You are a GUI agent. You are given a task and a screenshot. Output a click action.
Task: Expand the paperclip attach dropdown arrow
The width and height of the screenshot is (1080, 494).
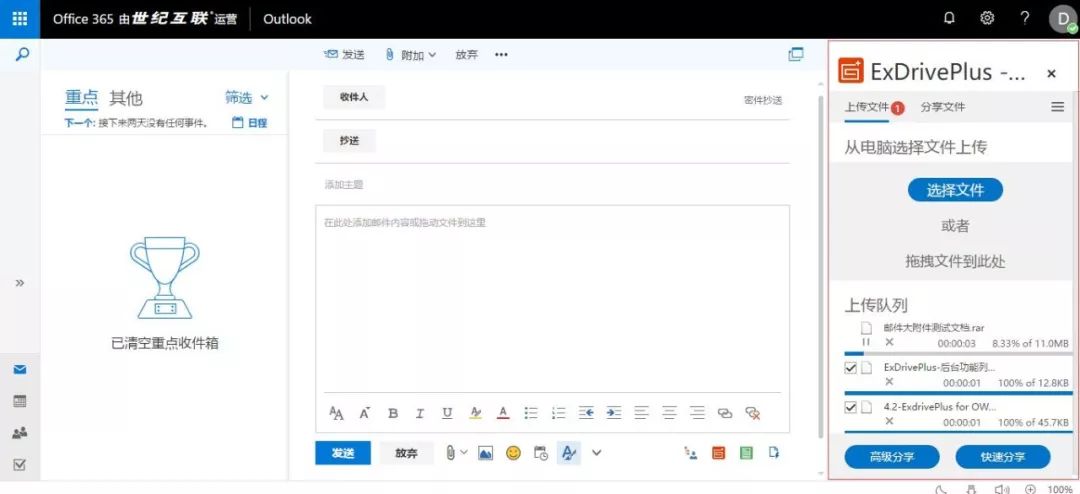464,453
